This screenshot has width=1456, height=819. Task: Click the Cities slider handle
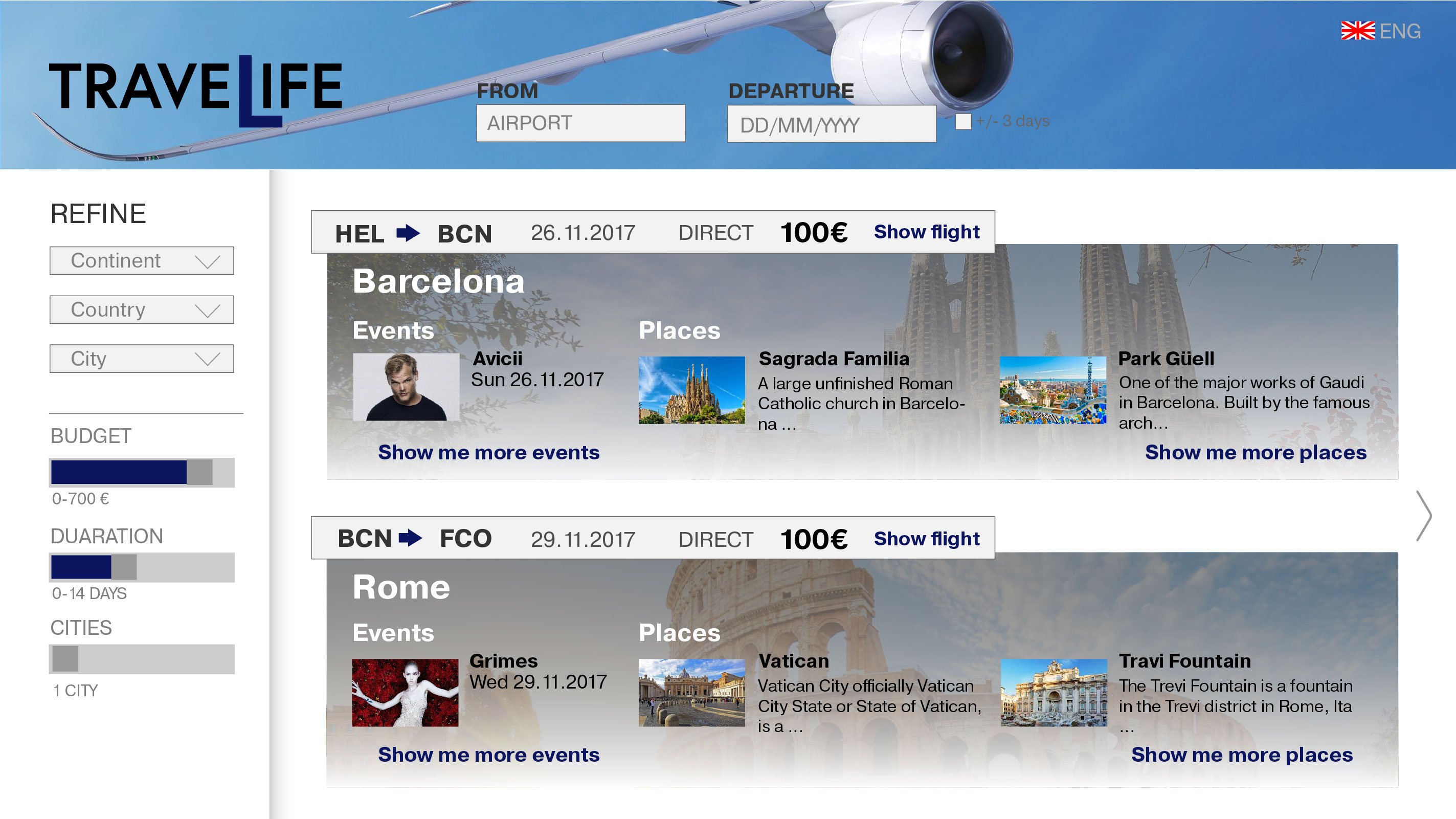65,659
